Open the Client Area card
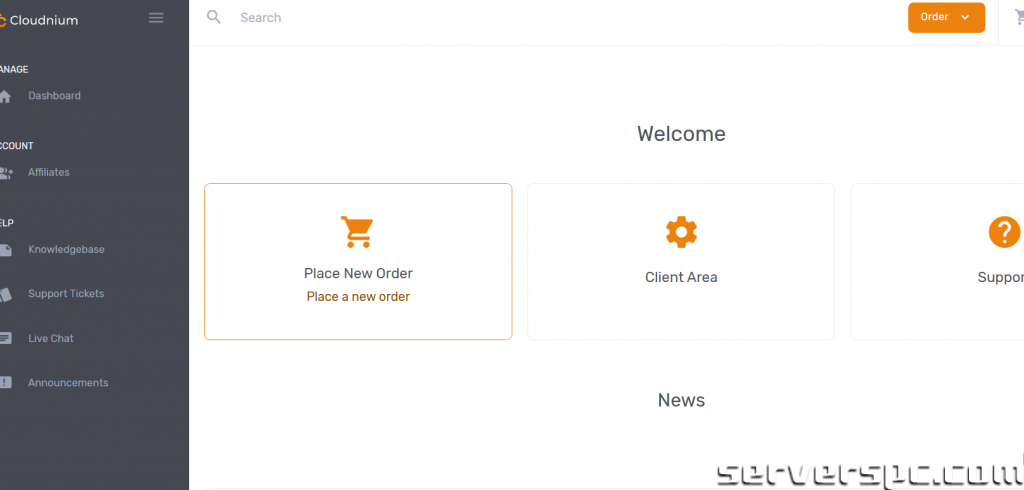The image size is (1024, 490). click(x=681, y=262)
